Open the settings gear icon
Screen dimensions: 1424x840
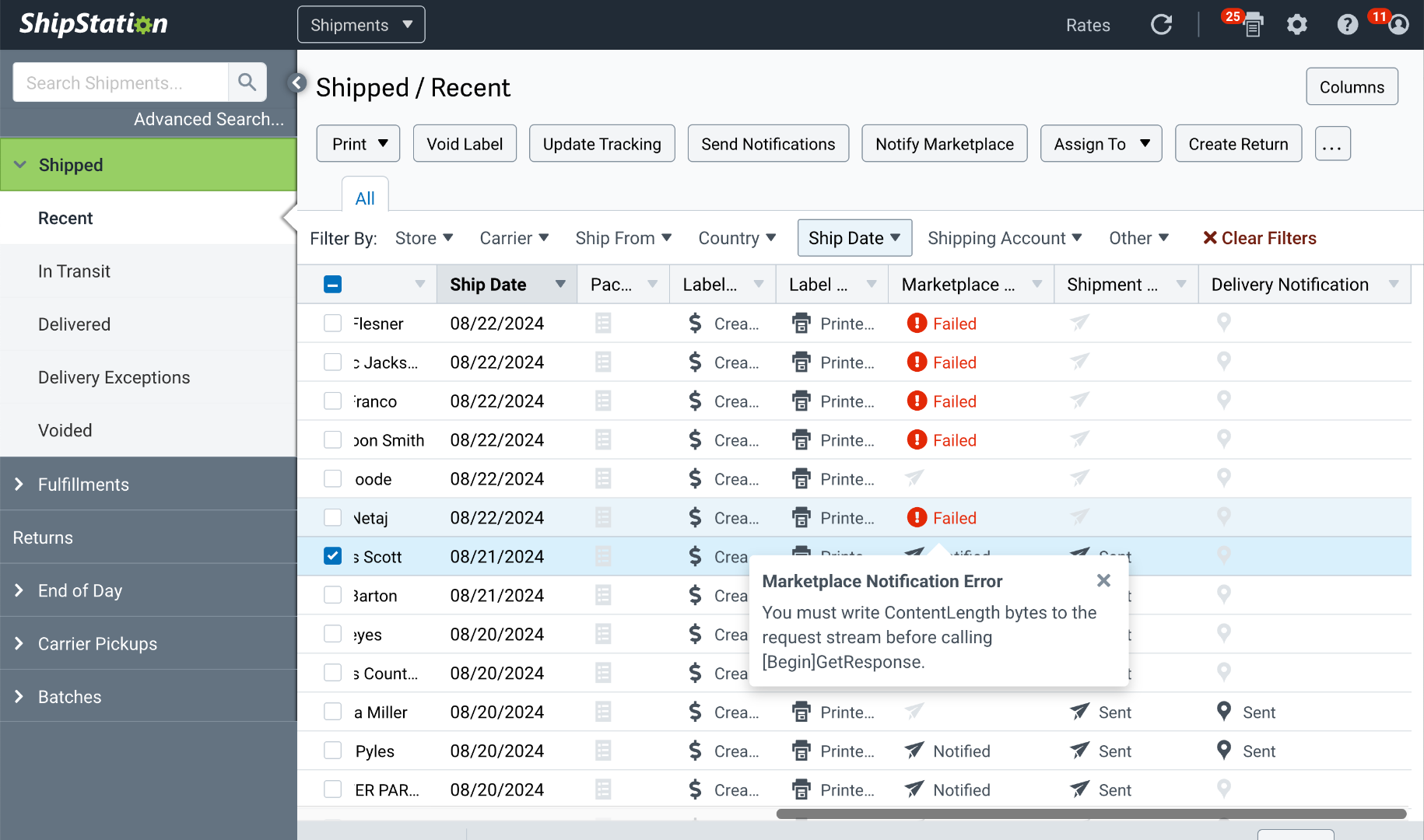[x=1296, y=25]
